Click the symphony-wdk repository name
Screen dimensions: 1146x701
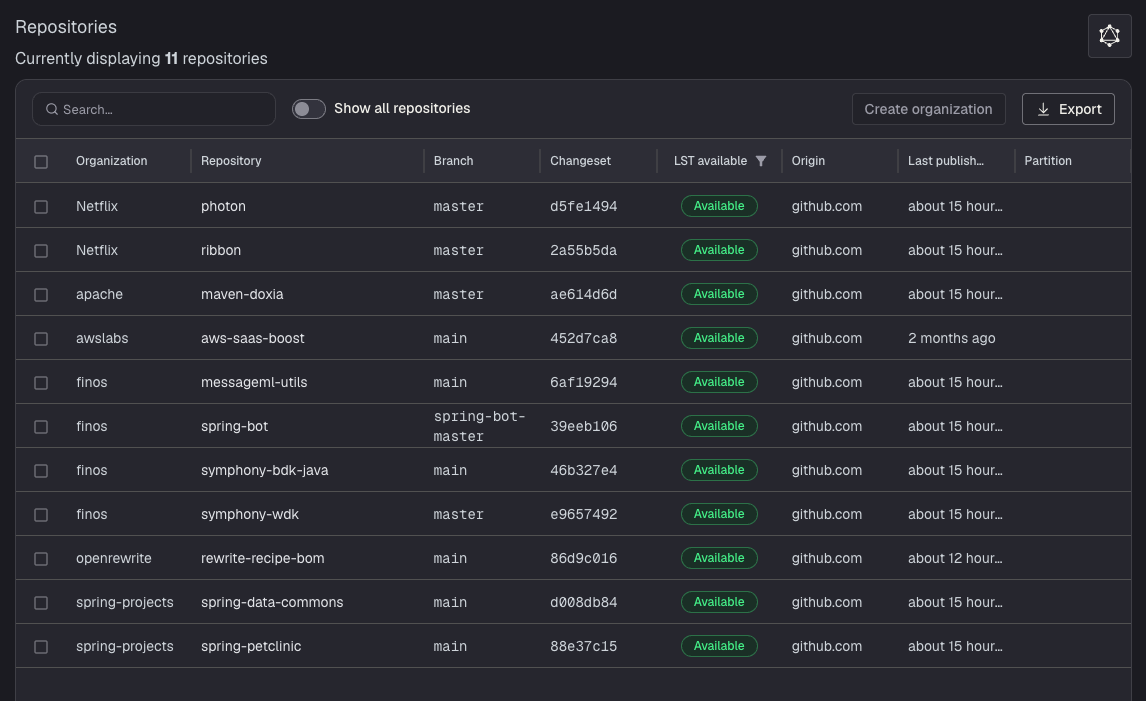[x=249, y=514]
